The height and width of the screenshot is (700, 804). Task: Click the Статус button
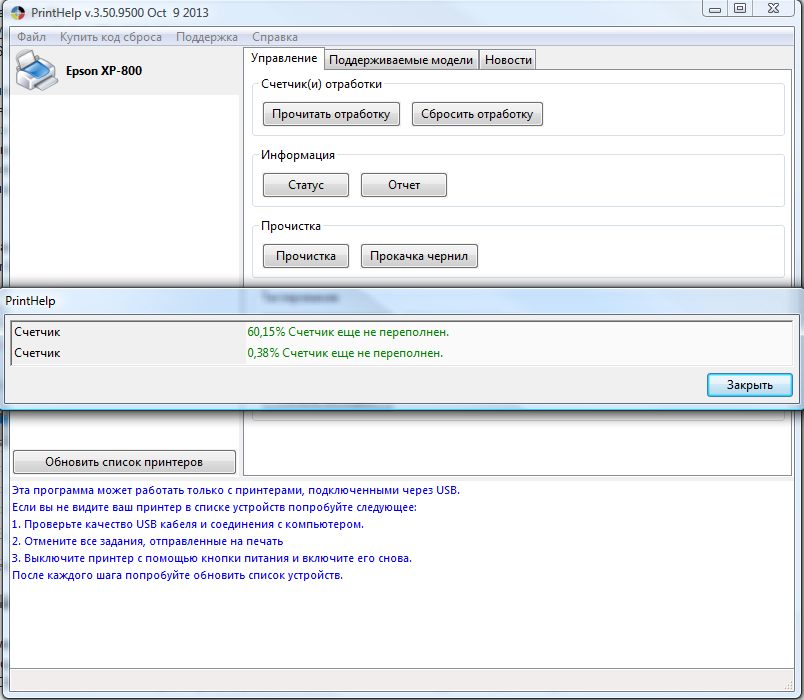[x=306, y=185]
